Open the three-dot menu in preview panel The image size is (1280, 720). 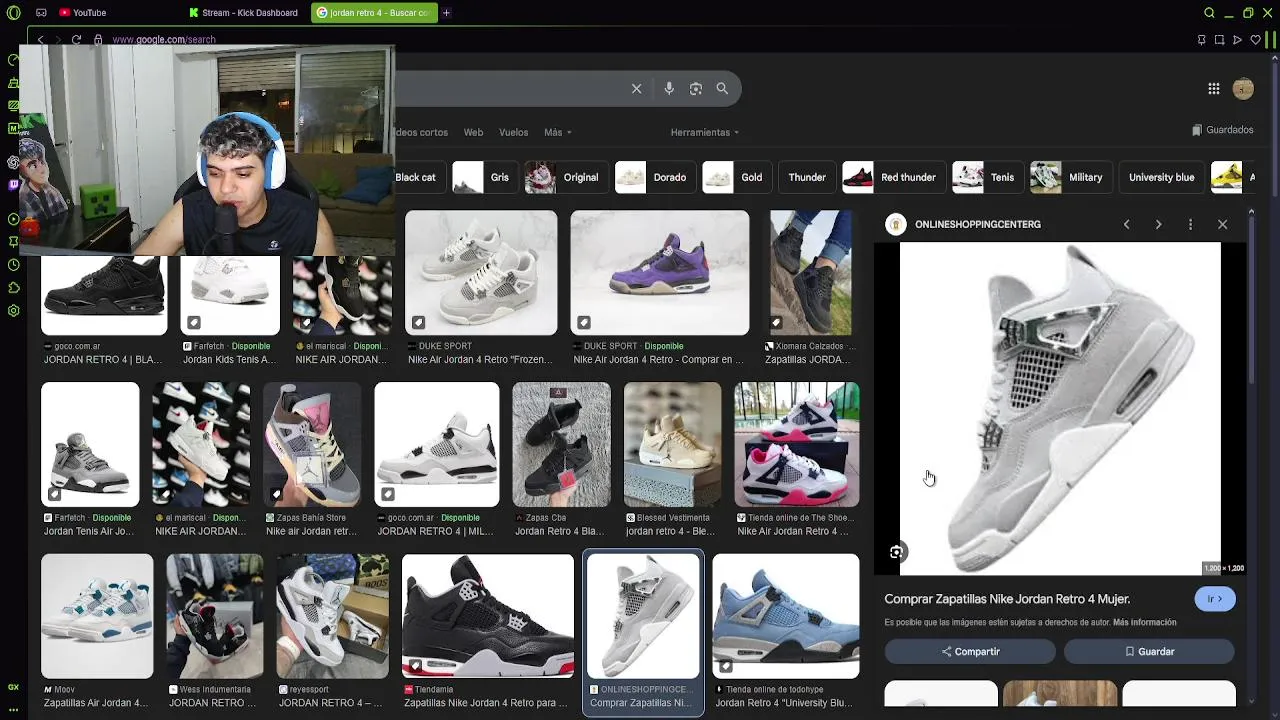pyautogui.click(x=1190, y=224)
